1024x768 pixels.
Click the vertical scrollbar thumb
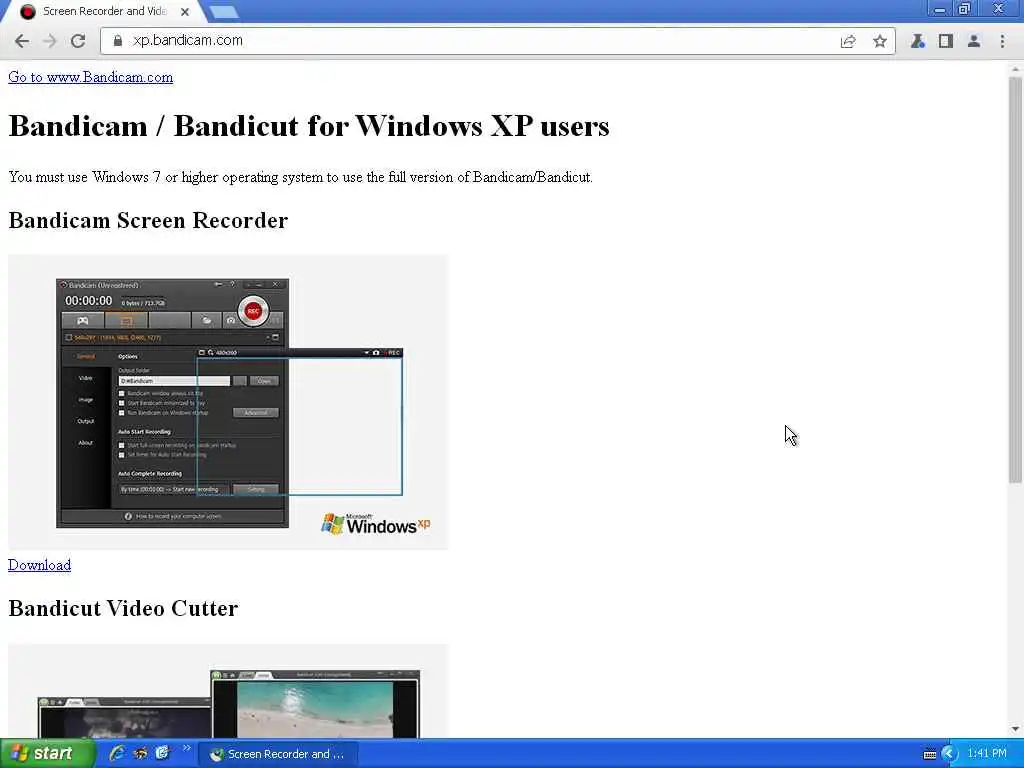(x=1016, y=280)
